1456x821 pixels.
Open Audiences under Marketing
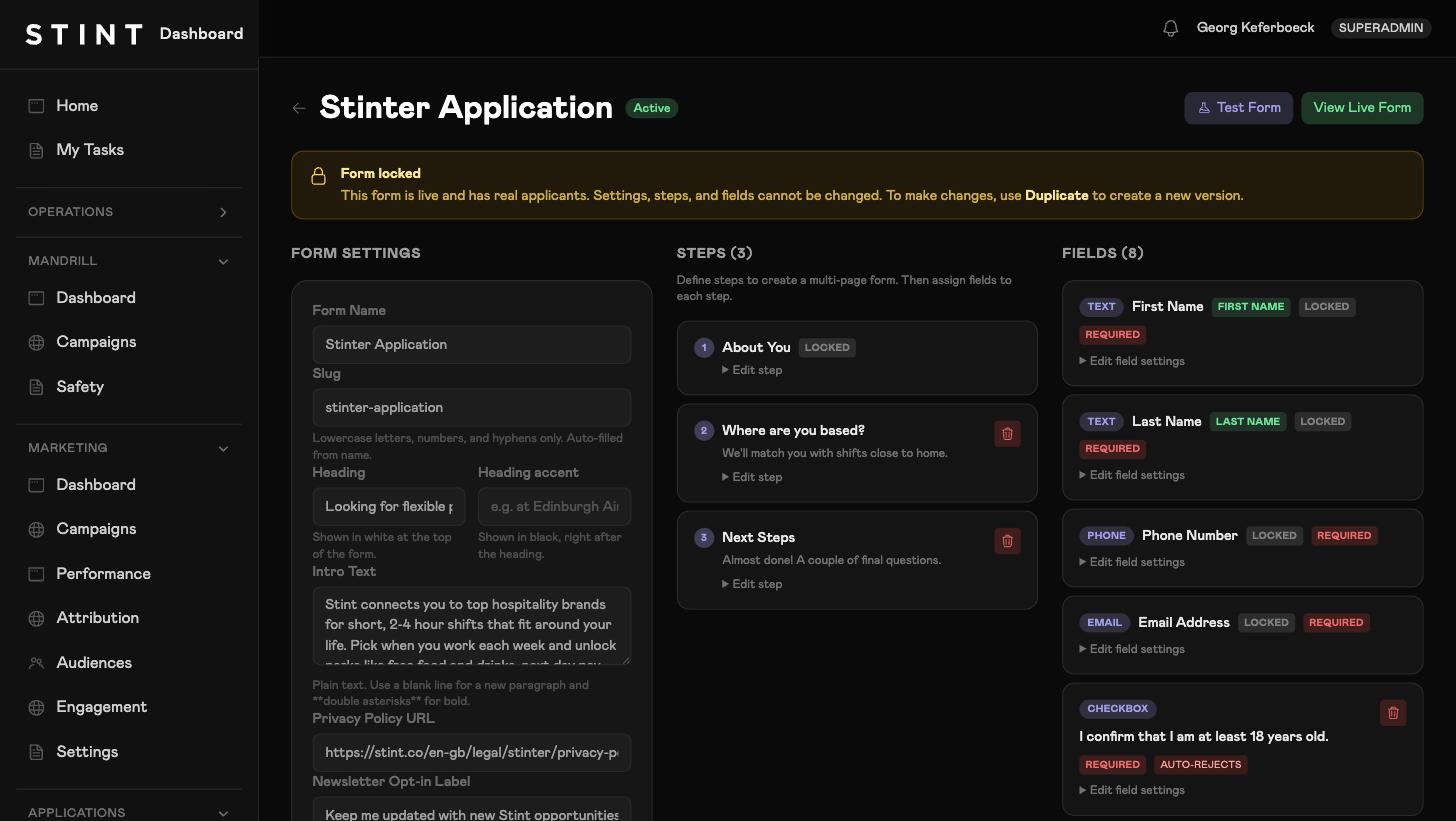pyautogui.click(x=129, y=663)
